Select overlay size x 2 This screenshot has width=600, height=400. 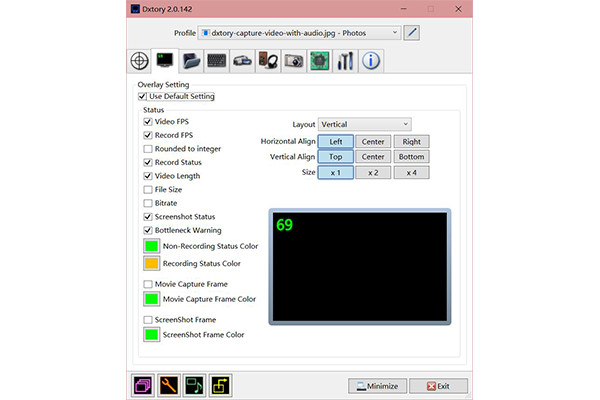click(373, 173)
